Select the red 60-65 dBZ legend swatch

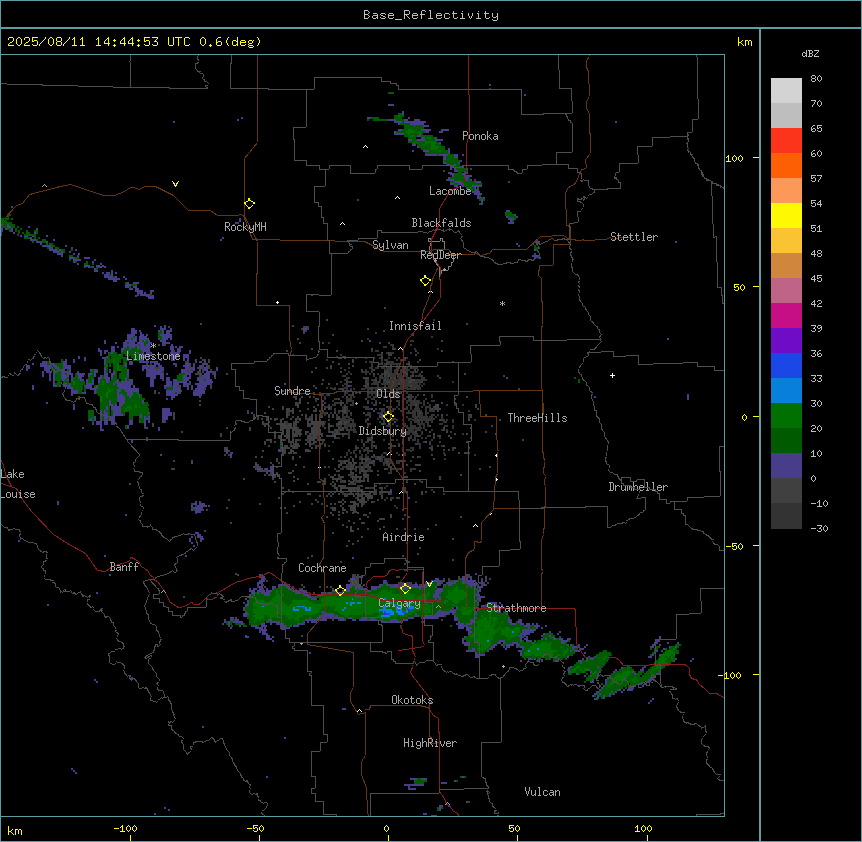tap(786, 141)
